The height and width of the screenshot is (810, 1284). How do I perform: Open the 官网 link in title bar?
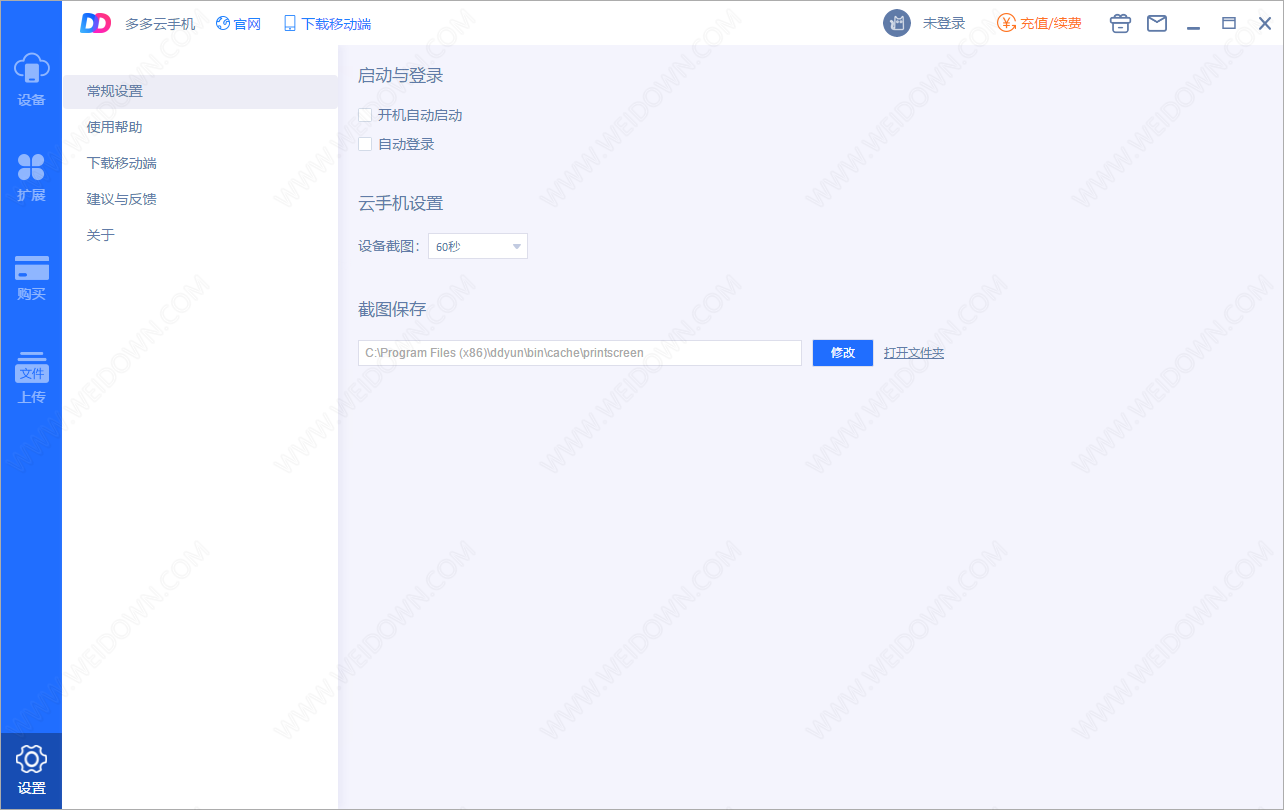(238, 23)
